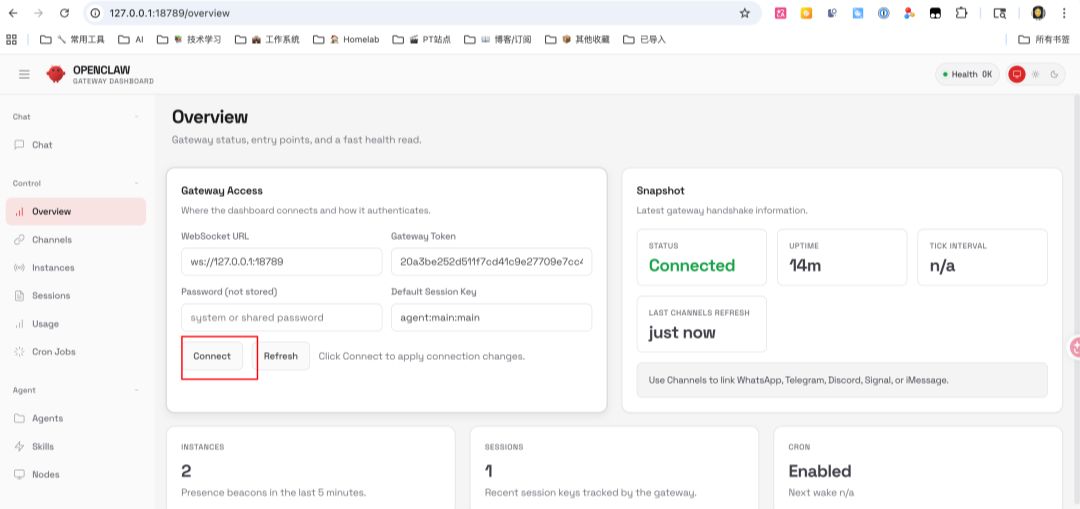Click the WebSocket URL field
The image size is (1080, 509).
click(x=282, y=262)
